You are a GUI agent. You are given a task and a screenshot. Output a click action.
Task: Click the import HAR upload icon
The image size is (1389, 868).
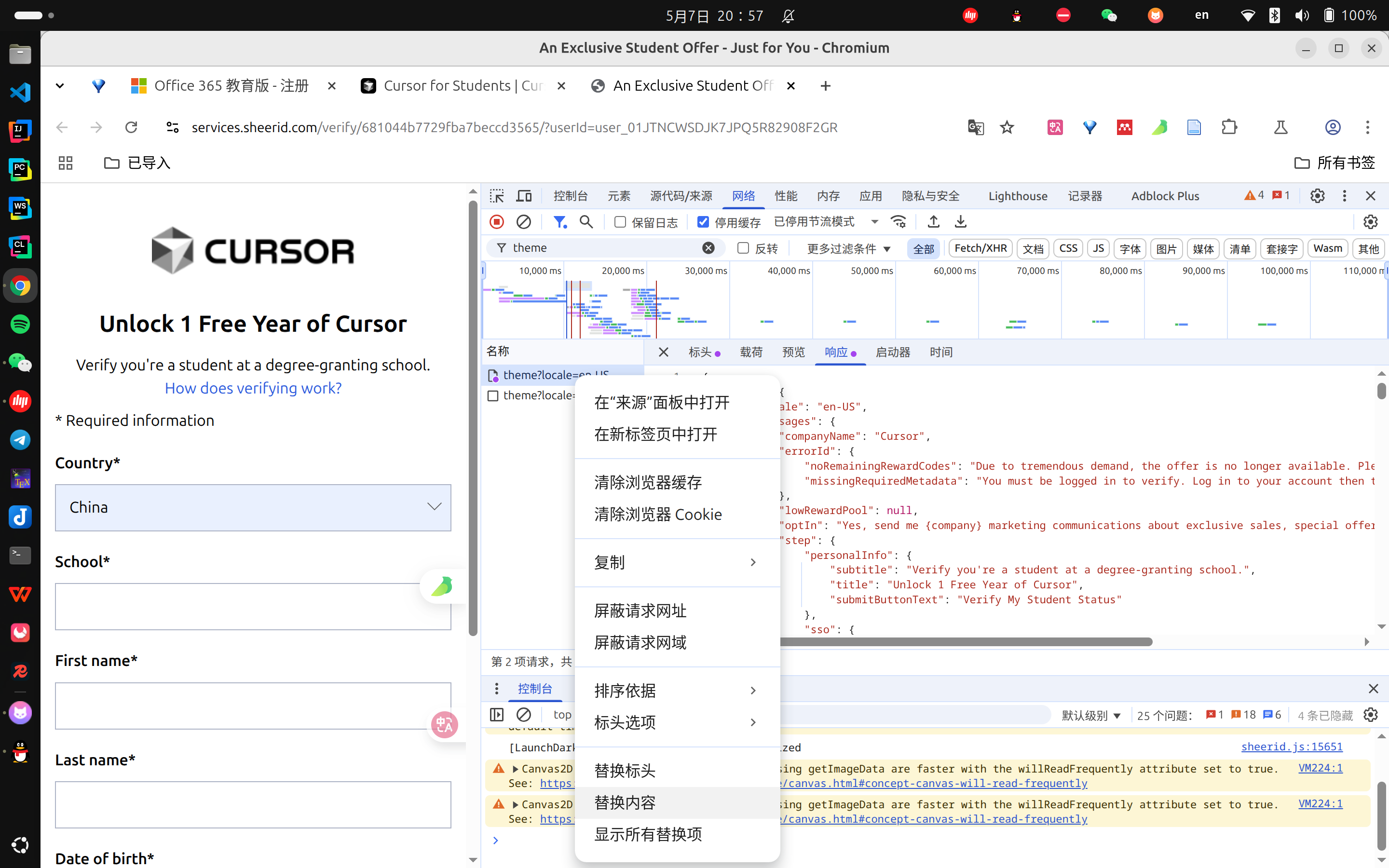[933, 222]
